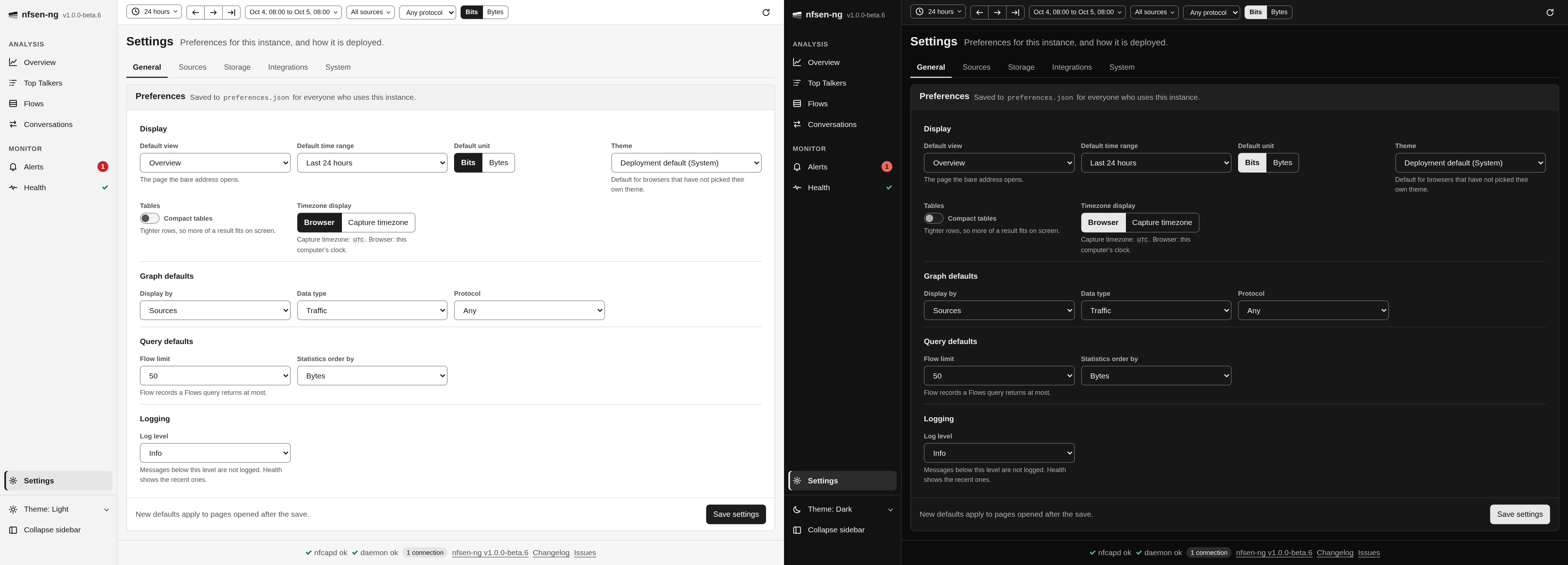The height and width of the screenshot is (565, 1568).
Task: Open Default view dropdown in light panel
Action: pos(215,163)
